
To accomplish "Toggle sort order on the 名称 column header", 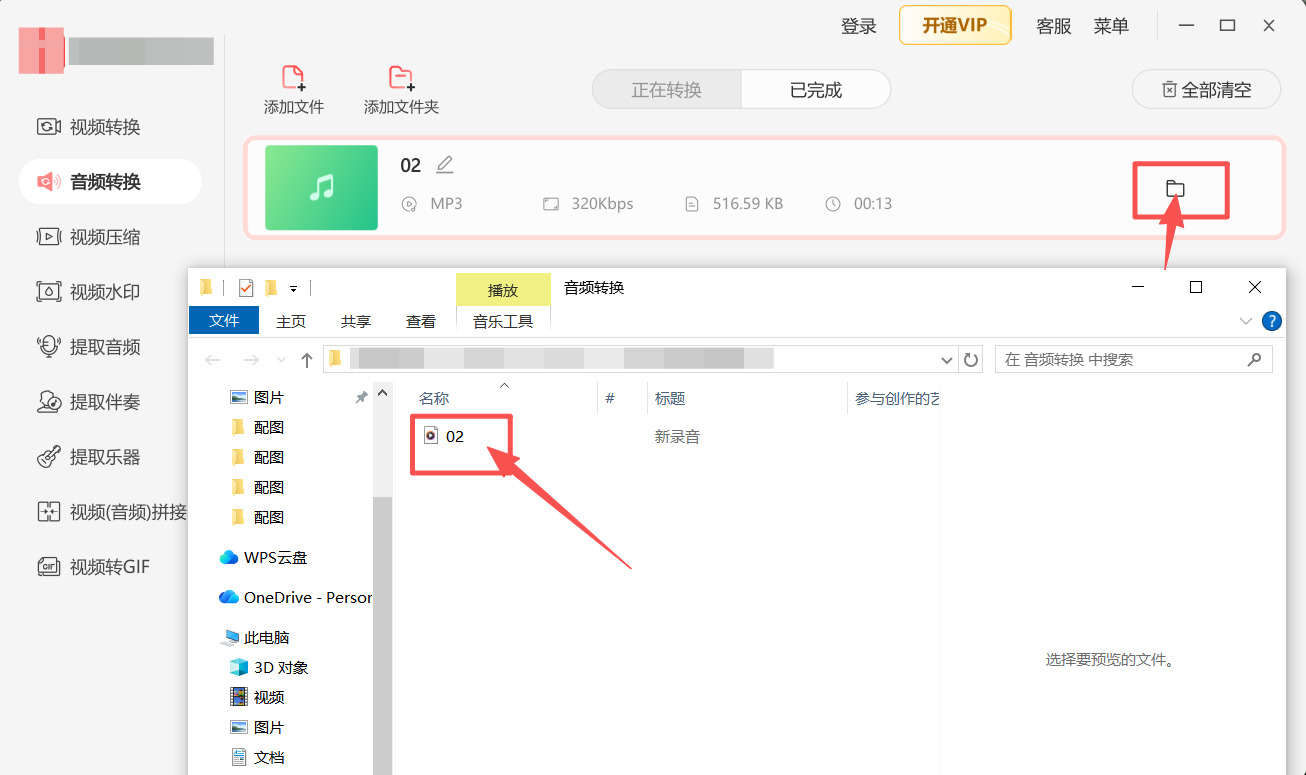I will coord(434,397).
